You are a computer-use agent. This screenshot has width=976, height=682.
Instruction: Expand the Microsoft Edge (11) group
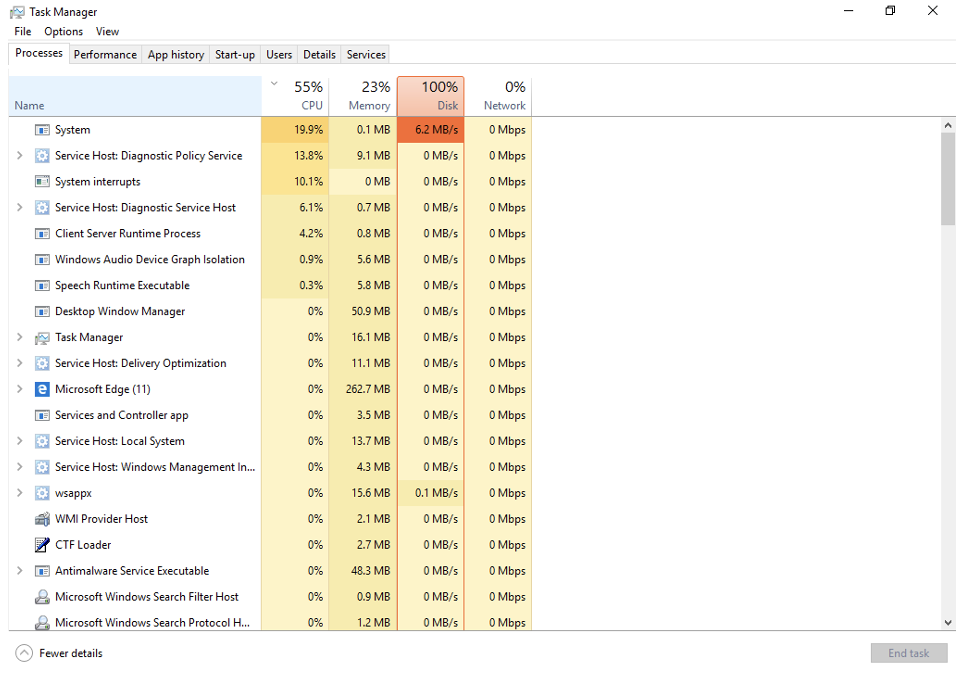click(19, 389)
